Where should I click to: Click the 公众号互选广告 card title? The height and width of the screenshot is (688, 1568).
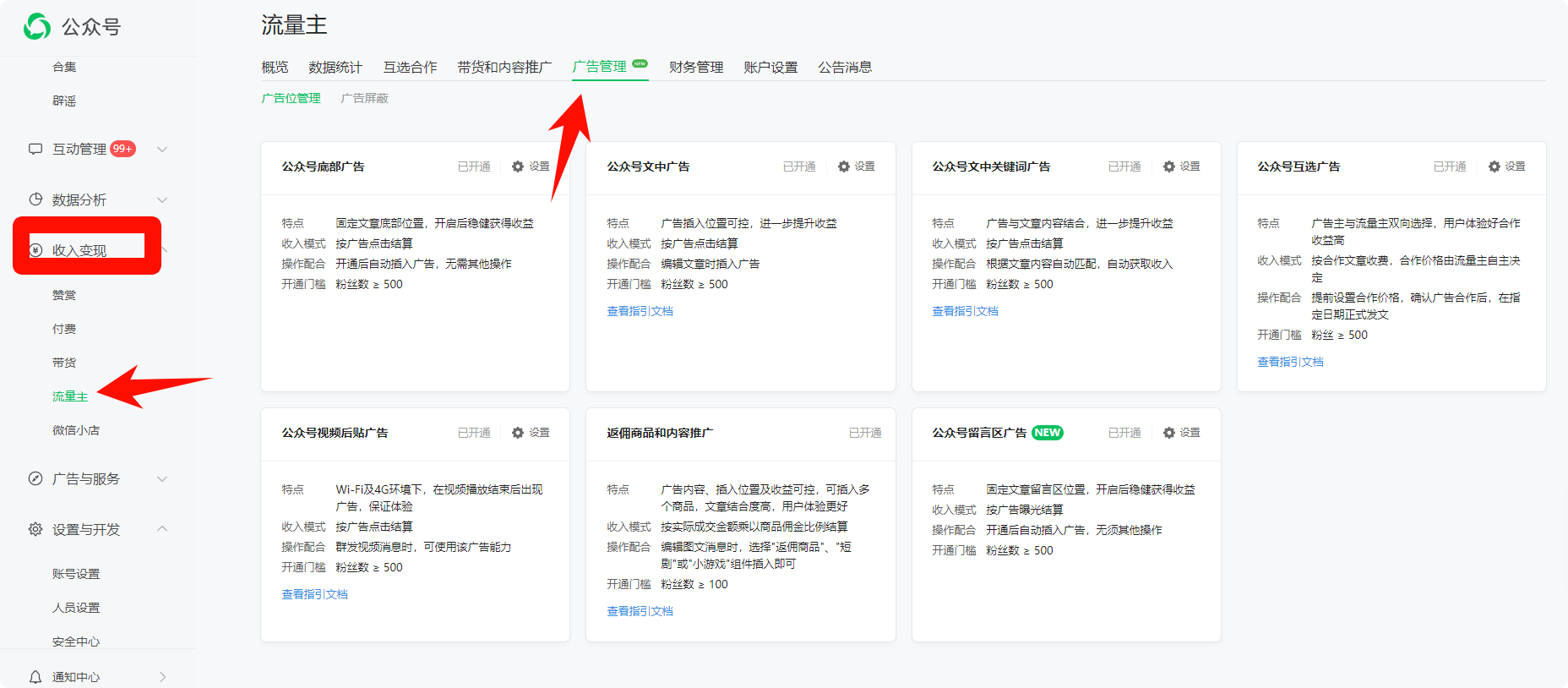pyautogui.click(x=1298, y=167)
